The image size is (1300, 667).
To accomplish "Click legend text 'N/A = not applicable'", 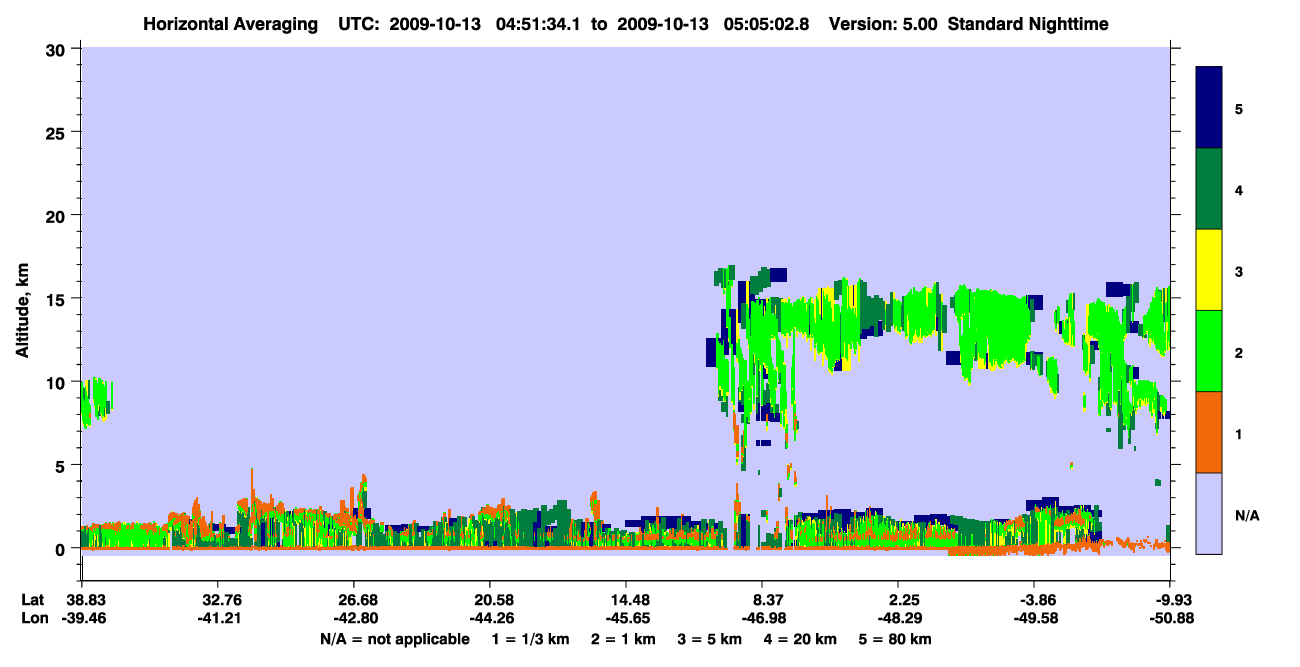I will 394,638.
